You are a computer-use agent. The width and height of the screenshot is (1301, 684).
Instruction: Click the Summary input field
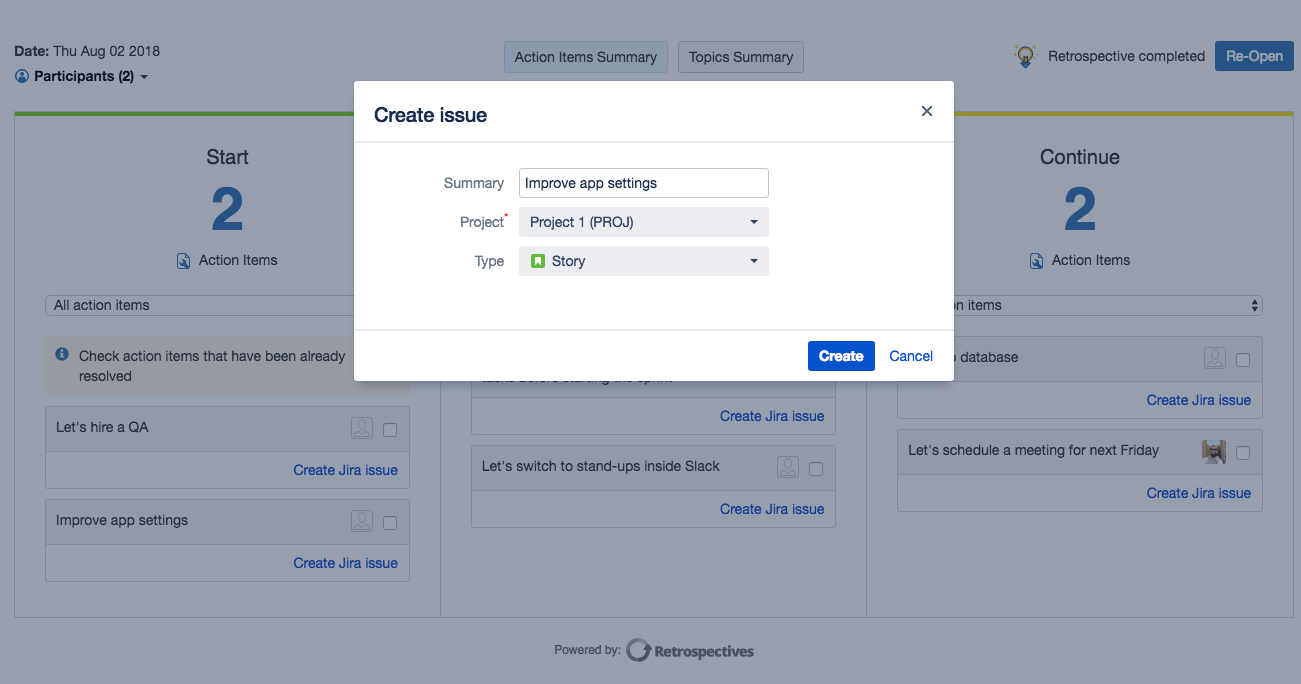pyautogui.click(x=644, y=183)
